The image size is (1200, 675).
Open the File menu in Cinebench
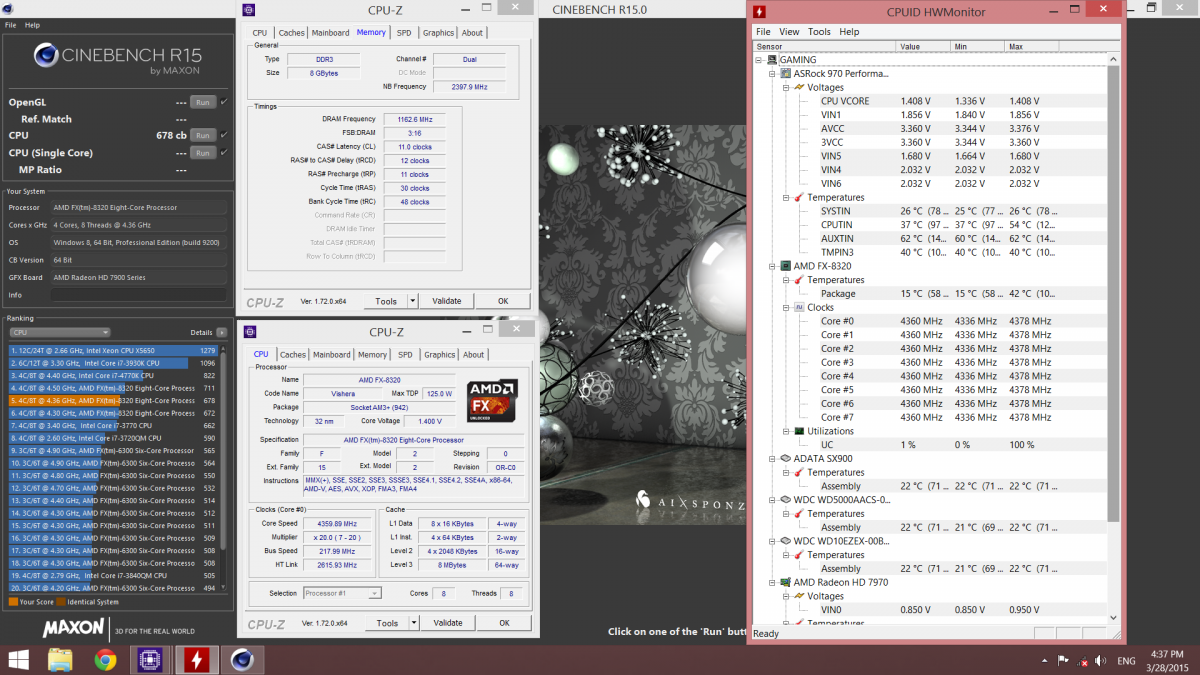(x=10, y=25)
